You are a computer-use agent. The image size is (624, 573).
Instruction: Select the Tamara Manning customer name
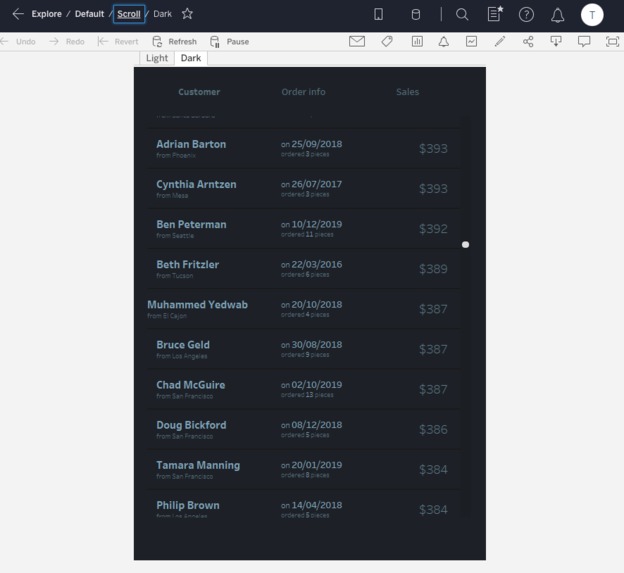[x=198, y=465]
